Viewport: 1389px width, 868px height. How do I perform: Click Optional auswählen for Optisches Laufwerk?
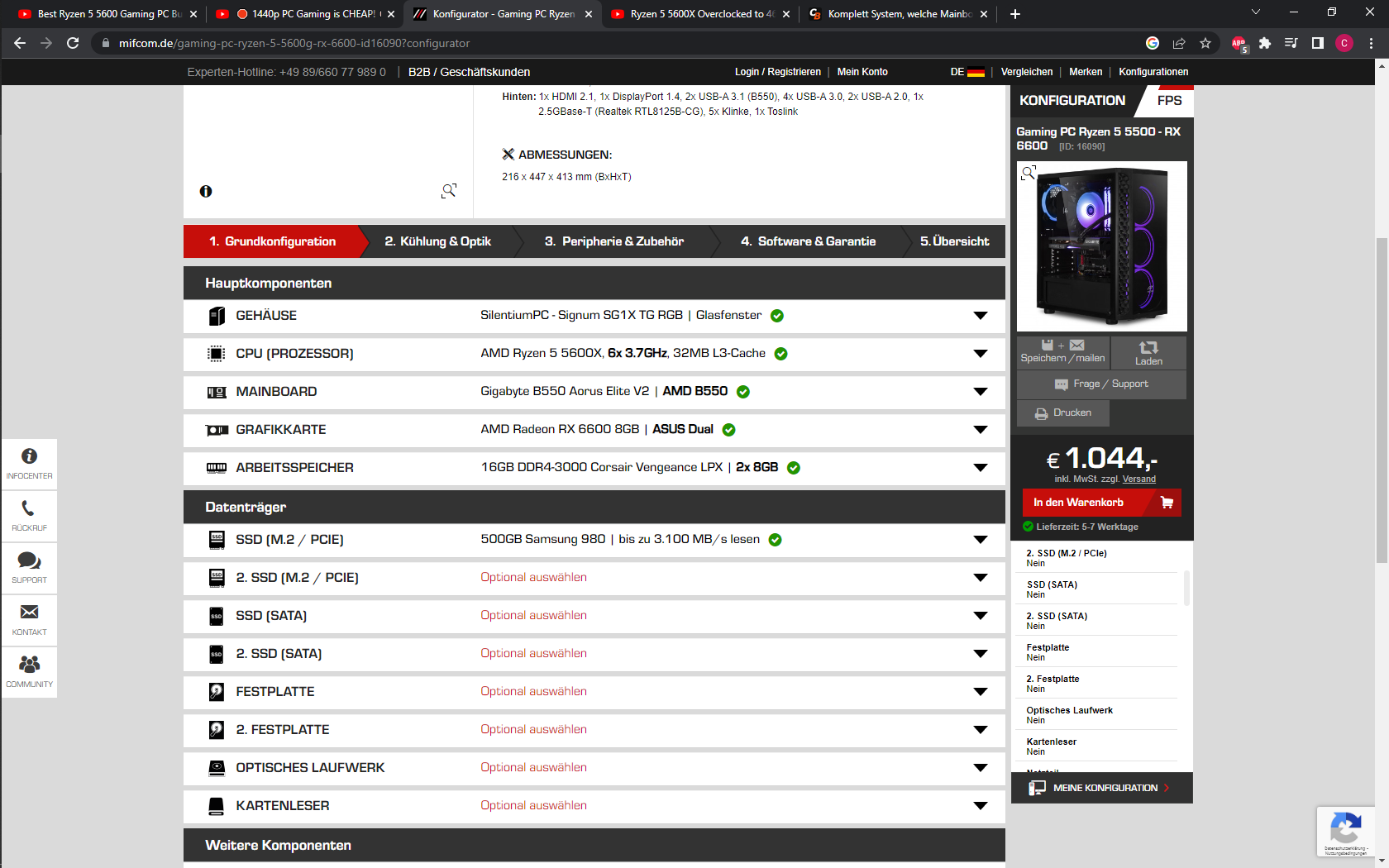pos(533,768)
